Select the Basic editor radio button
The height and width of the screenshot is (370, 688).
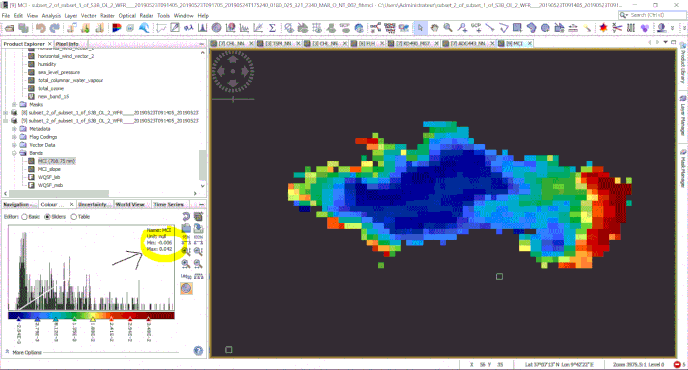click(24, 217)
